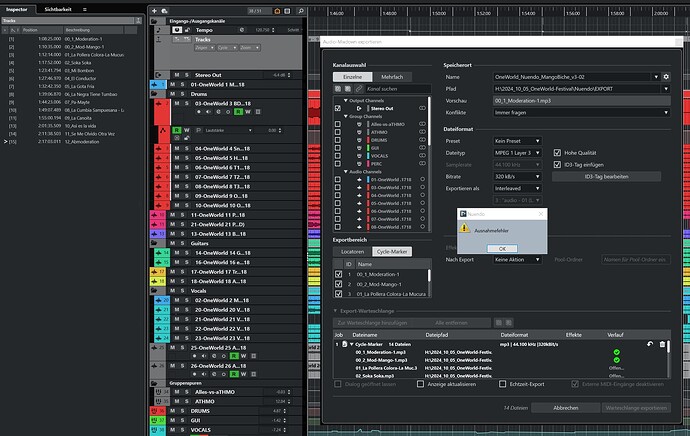This screenshot has width=690, height=436.
Task: Activate the Tempo track toggle
Action: [177, 30]
